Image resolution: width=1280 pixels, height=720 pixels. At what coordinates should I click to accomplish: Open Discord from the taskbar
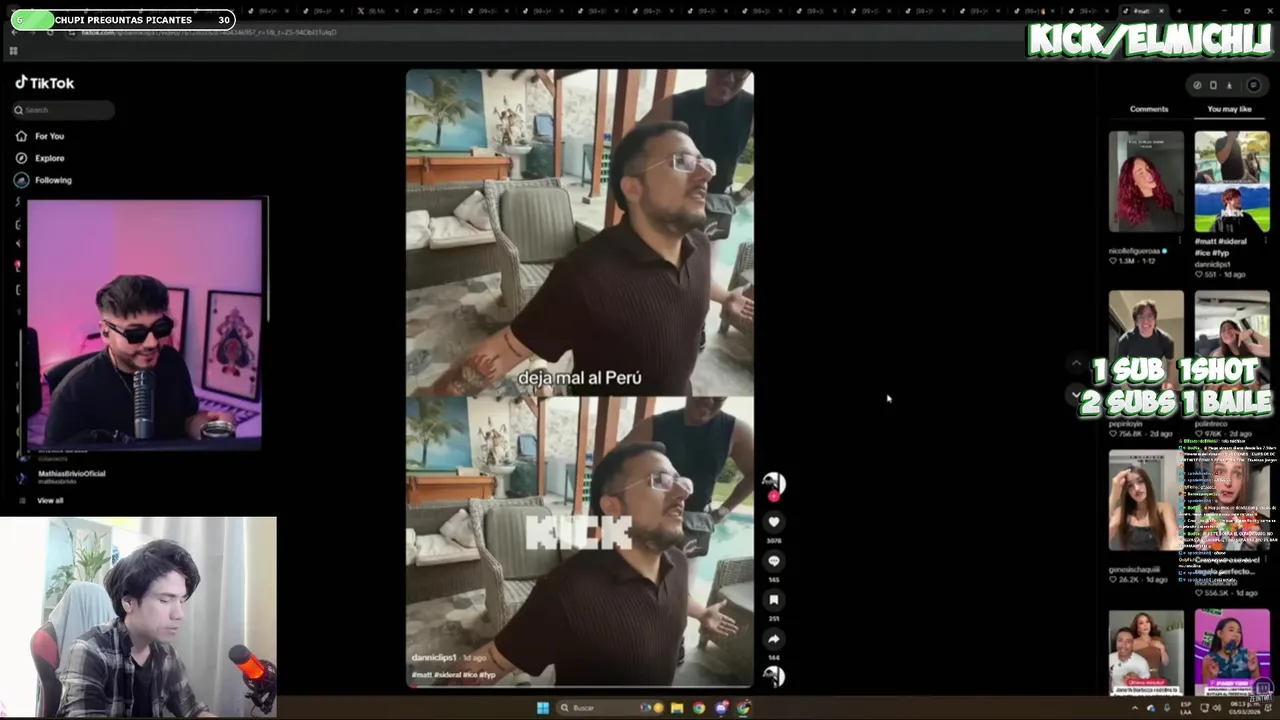pyautogui.click(x=721, y=708)
